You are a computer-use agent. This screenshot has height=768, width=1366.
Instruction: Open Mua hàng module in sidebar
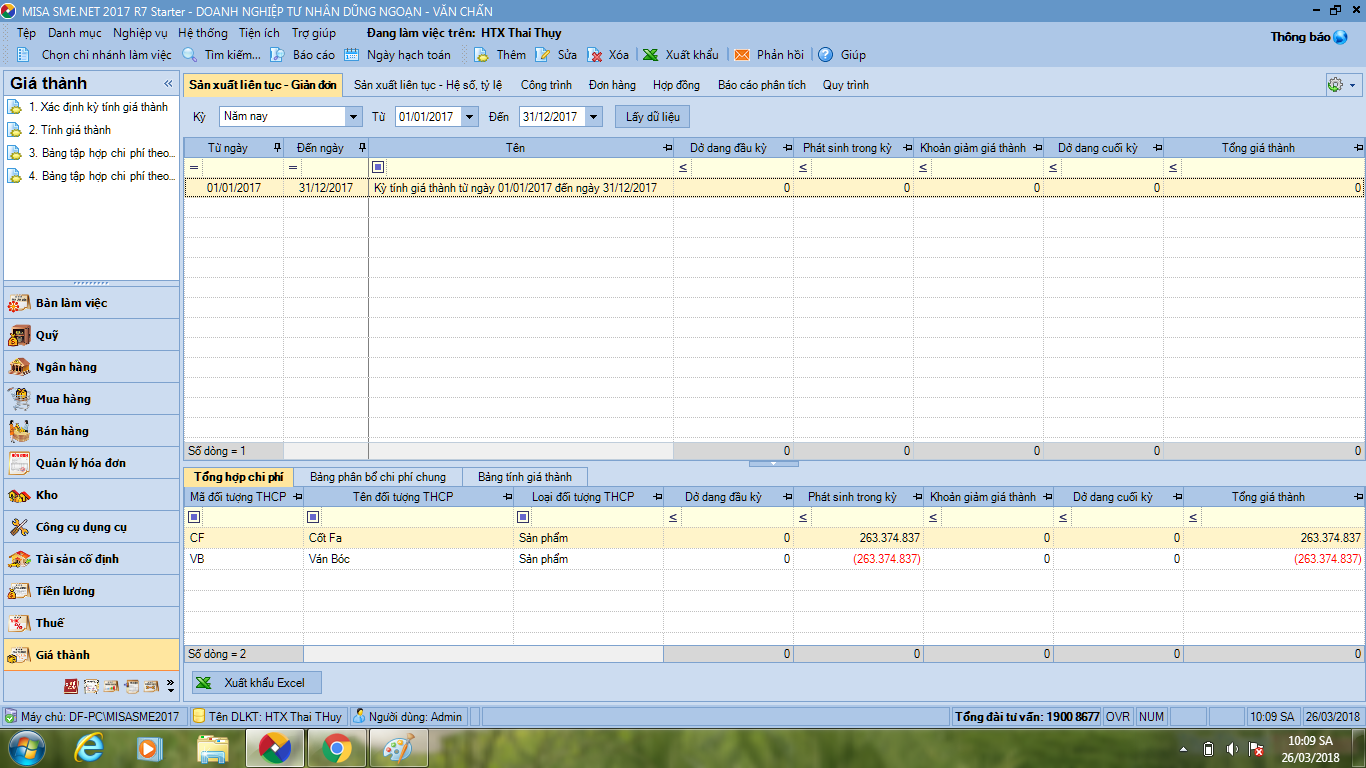[92, 399]
